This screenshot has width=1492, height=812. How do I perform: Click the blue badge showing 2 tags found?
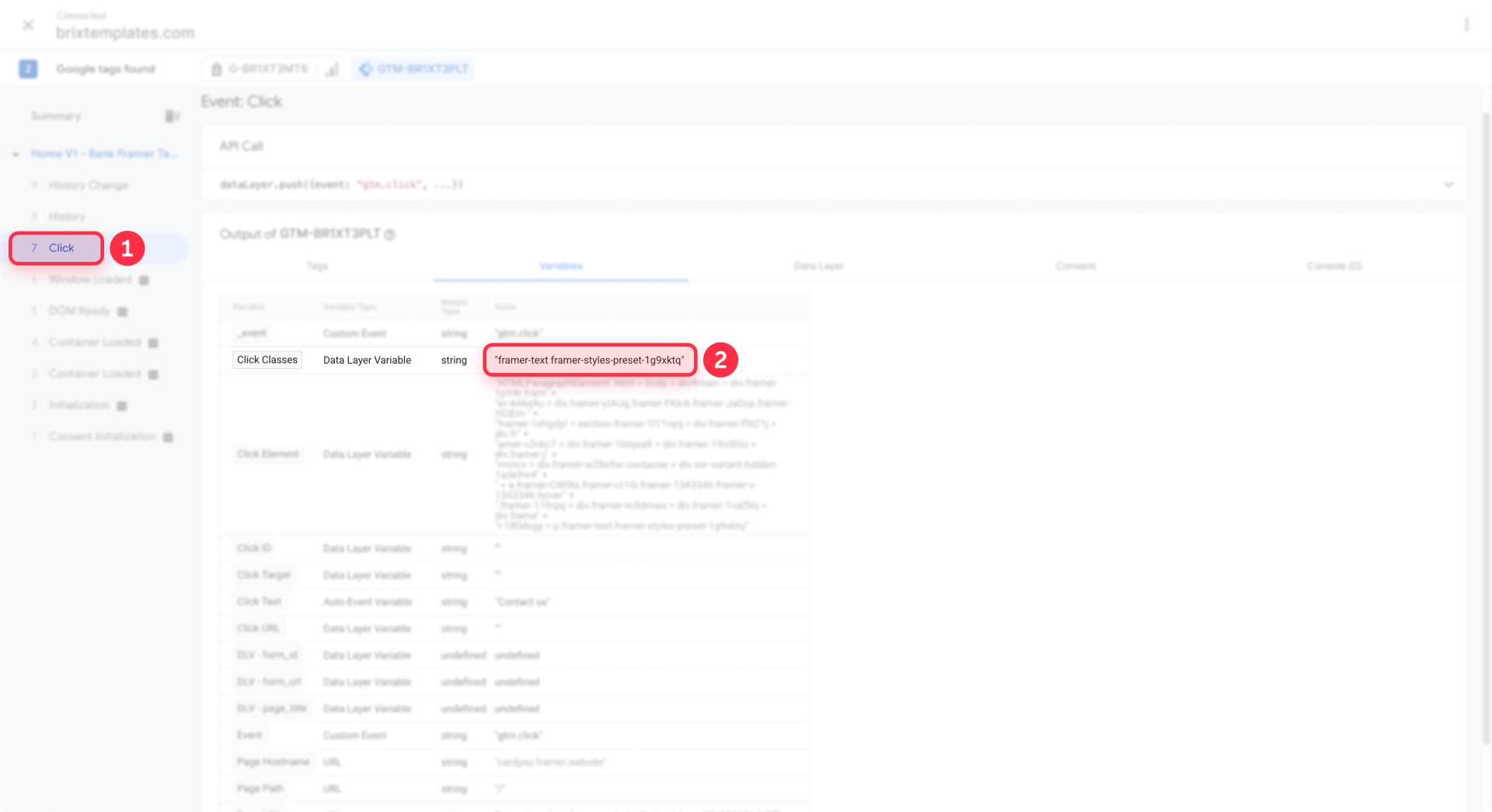coord(27,69)
